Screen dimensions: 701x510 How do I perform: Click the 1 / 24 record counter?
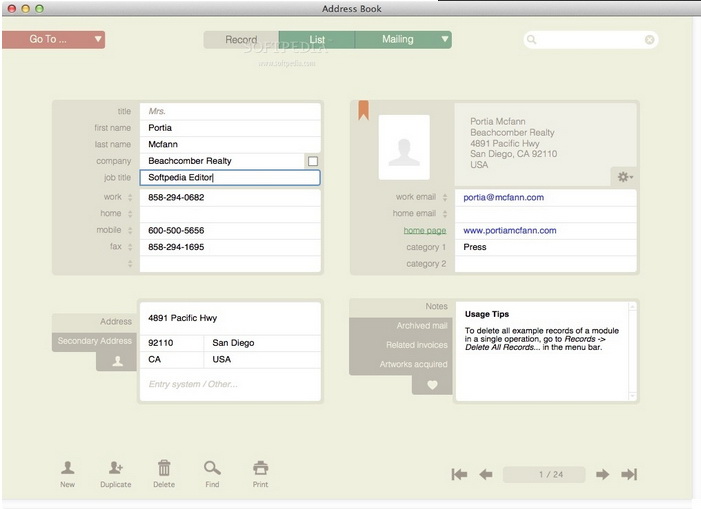point(544,474)
